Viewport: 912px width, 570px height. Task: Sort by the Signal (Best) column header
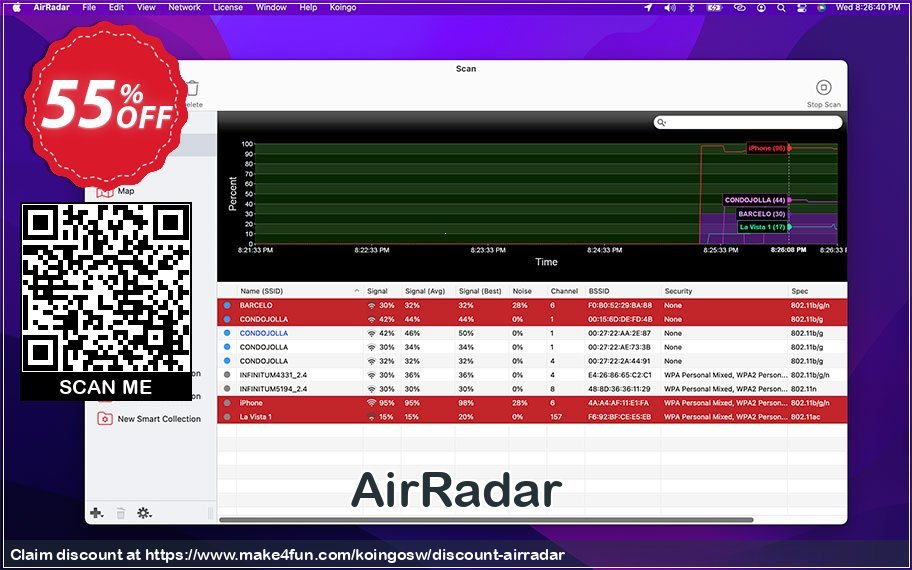(480, 291)
